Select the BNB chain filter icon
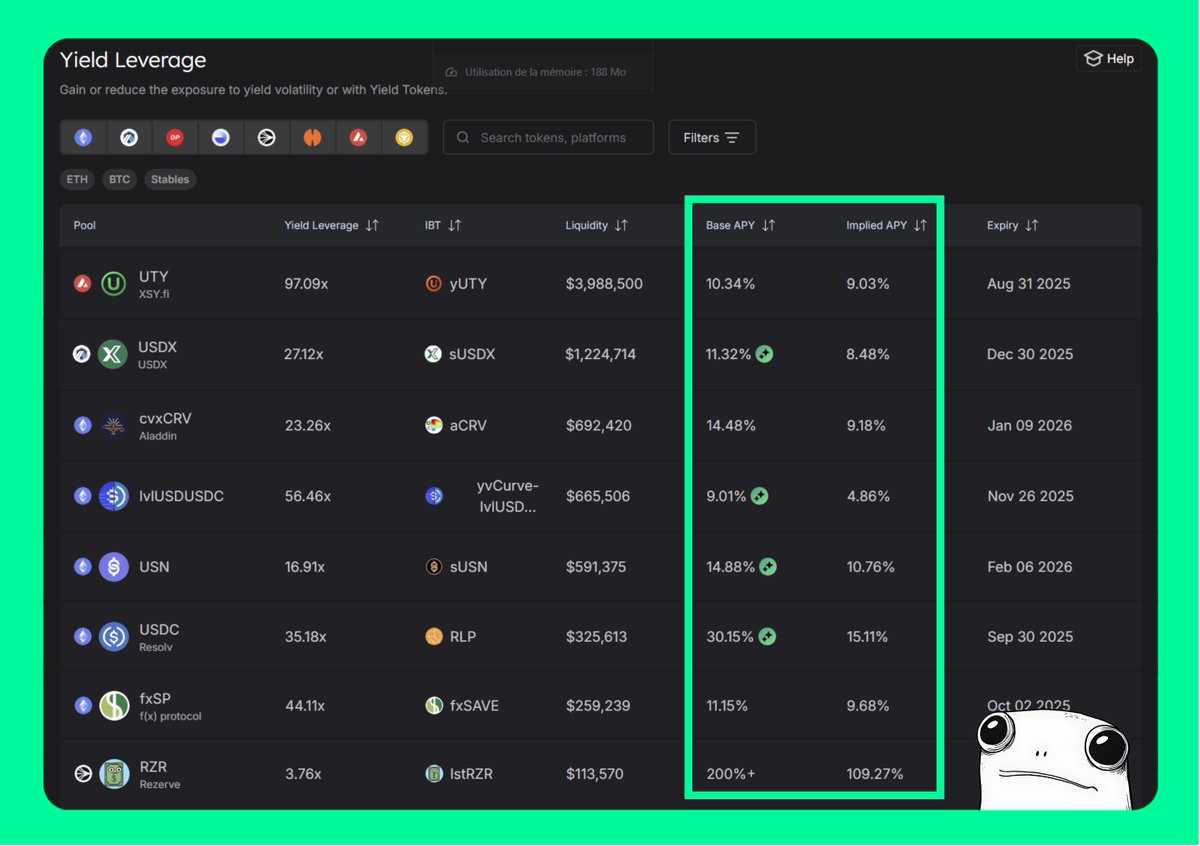Image resolution: width=1200 pixels, height=846 pixels. [x=404, y=138]
